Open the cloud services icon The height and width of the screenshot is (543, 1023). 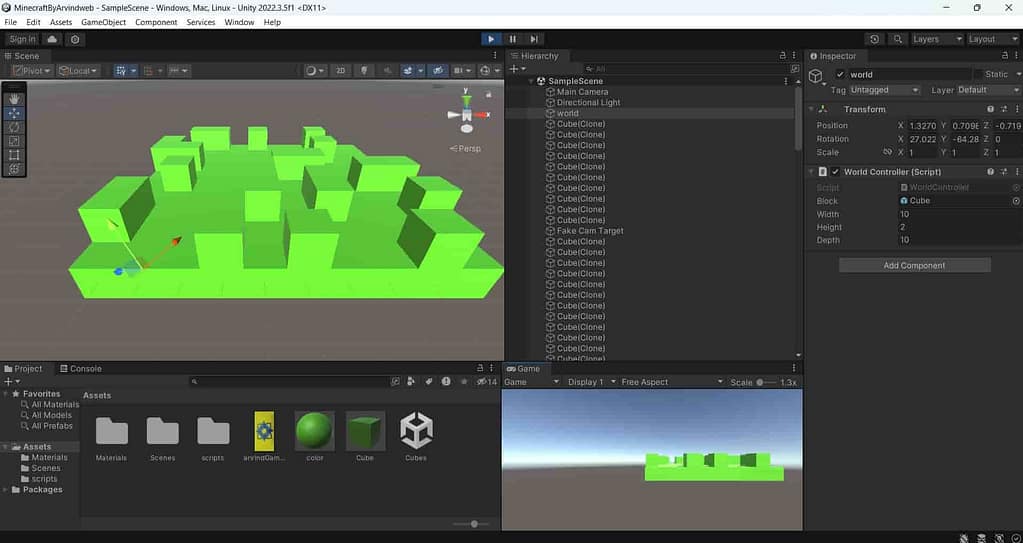(52, 39)
